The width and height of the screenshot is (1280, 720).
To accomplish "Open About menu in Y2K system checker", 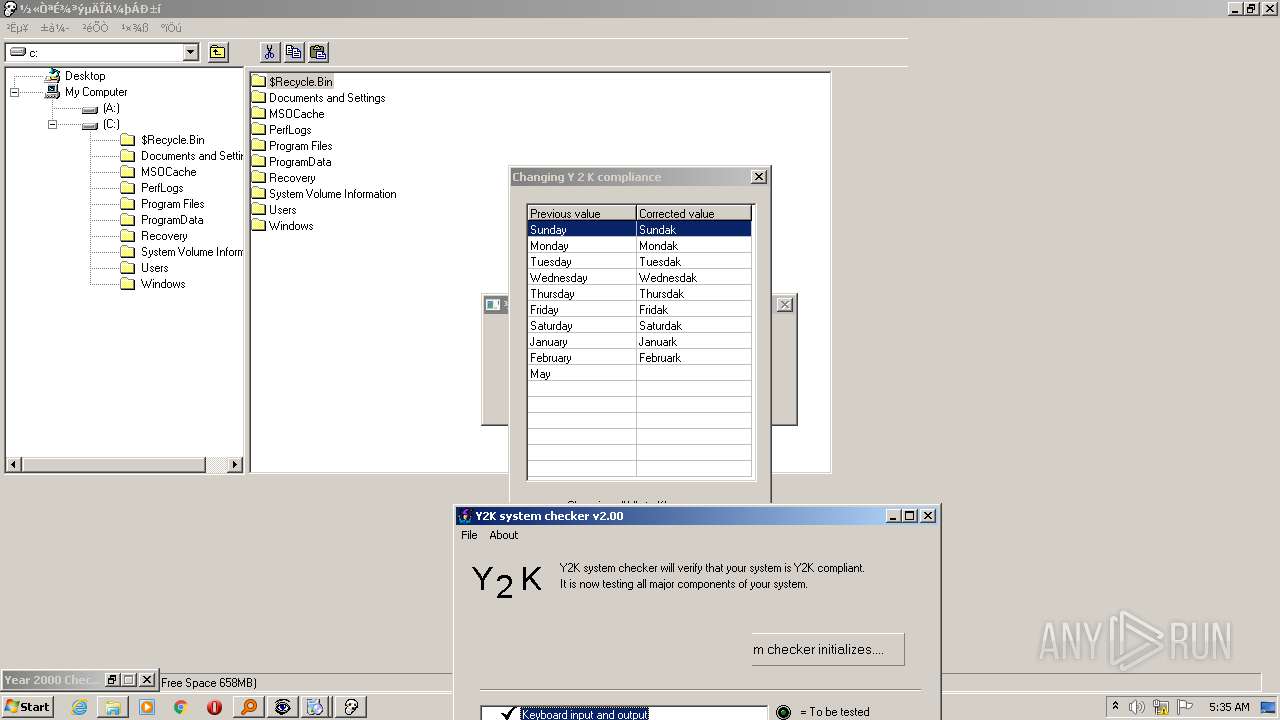I will (x=503, y=535).
